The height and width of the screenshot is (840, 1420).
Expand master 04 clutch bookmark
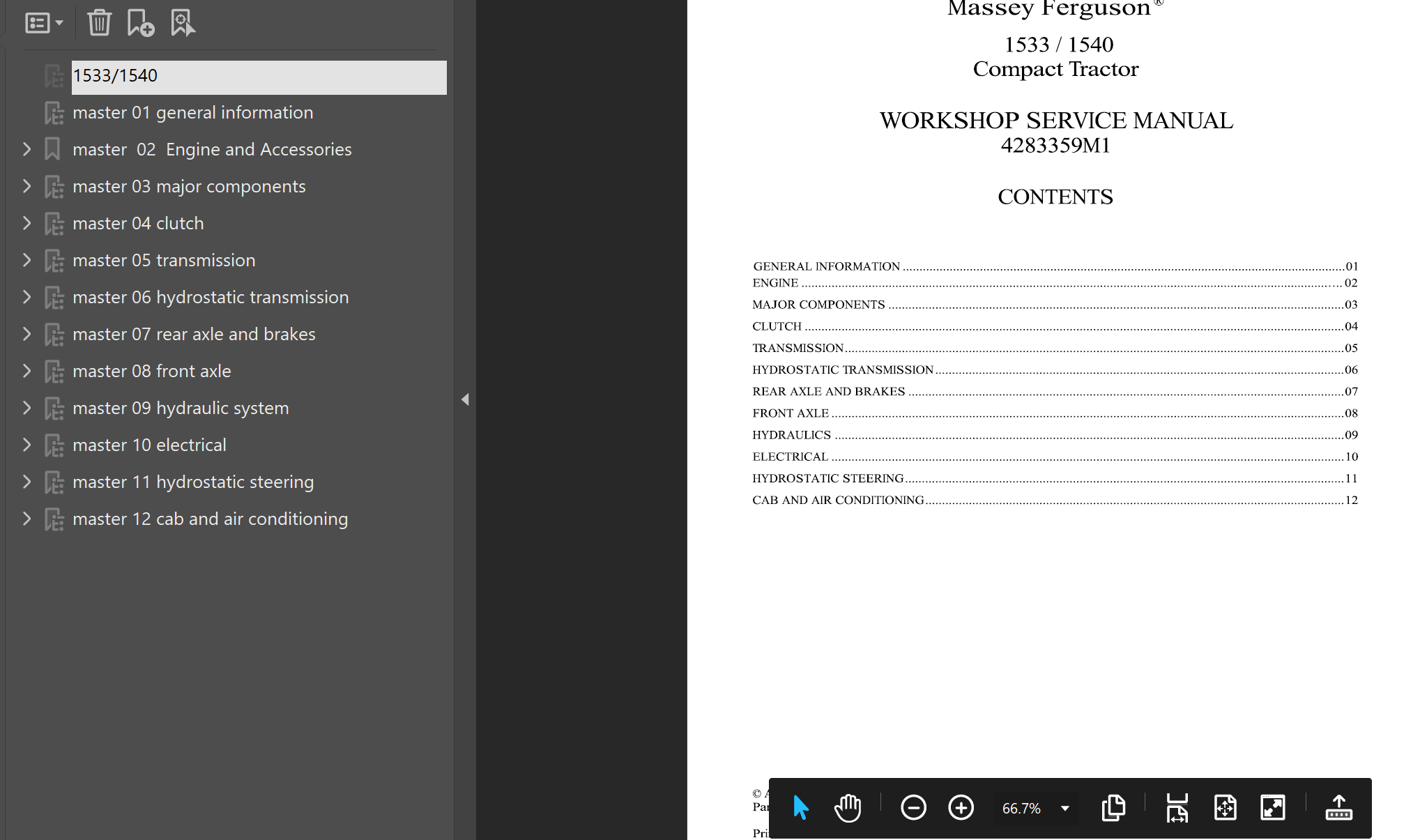26,223
